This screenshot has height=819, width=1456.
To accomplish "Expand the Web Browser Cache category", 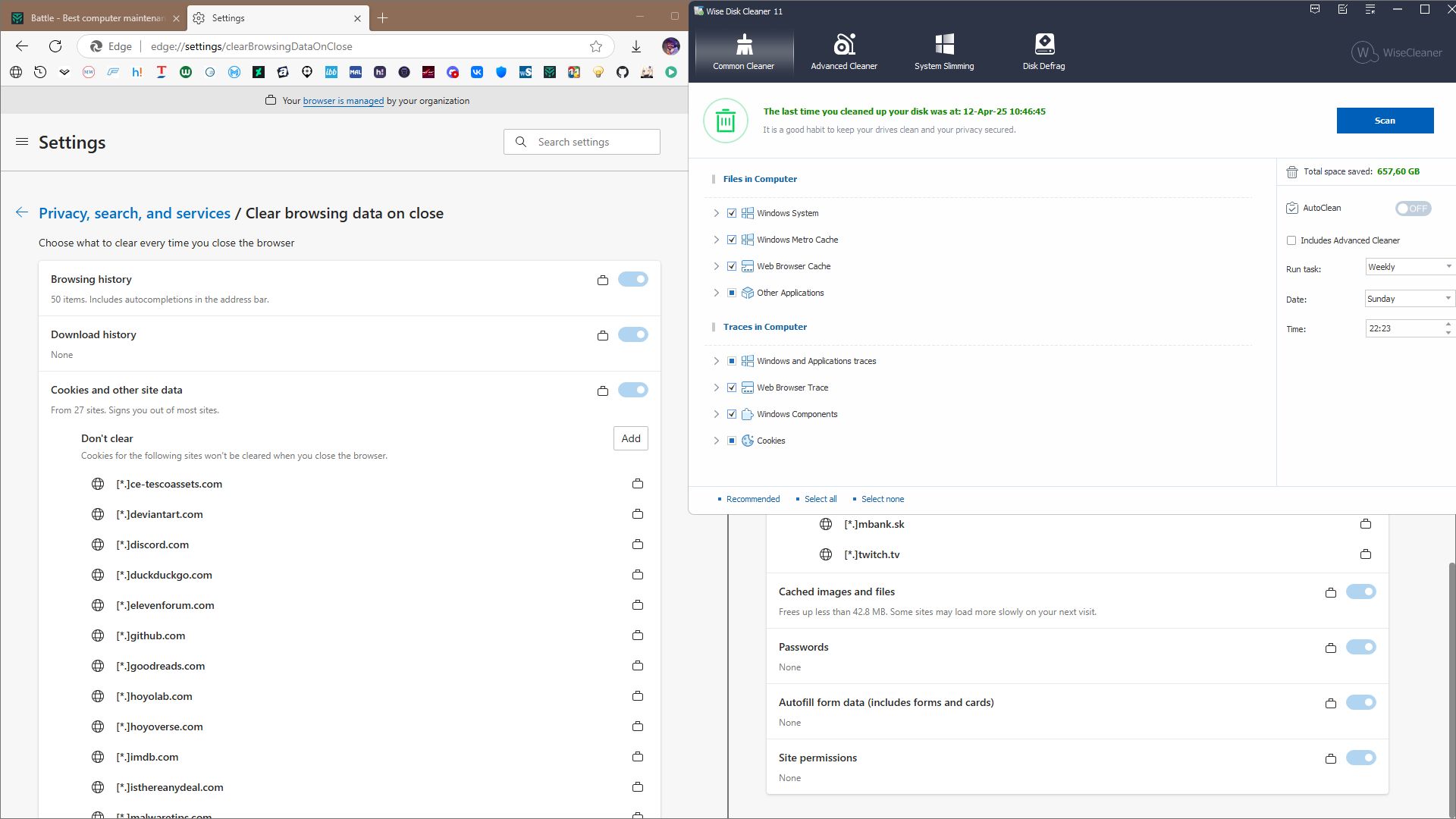I will tap(716, 266).
